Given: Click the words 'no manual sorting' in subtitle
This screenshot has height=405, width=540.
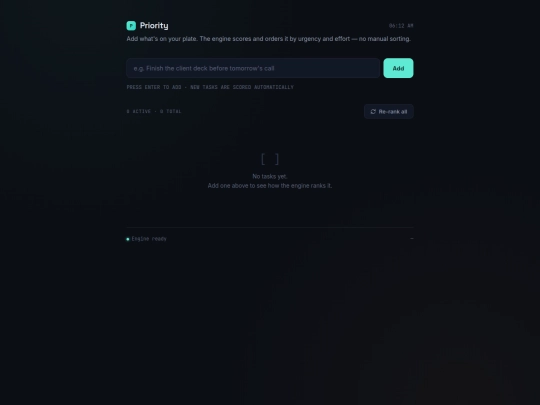Looking at the screenshot, I should coord(385,39).
